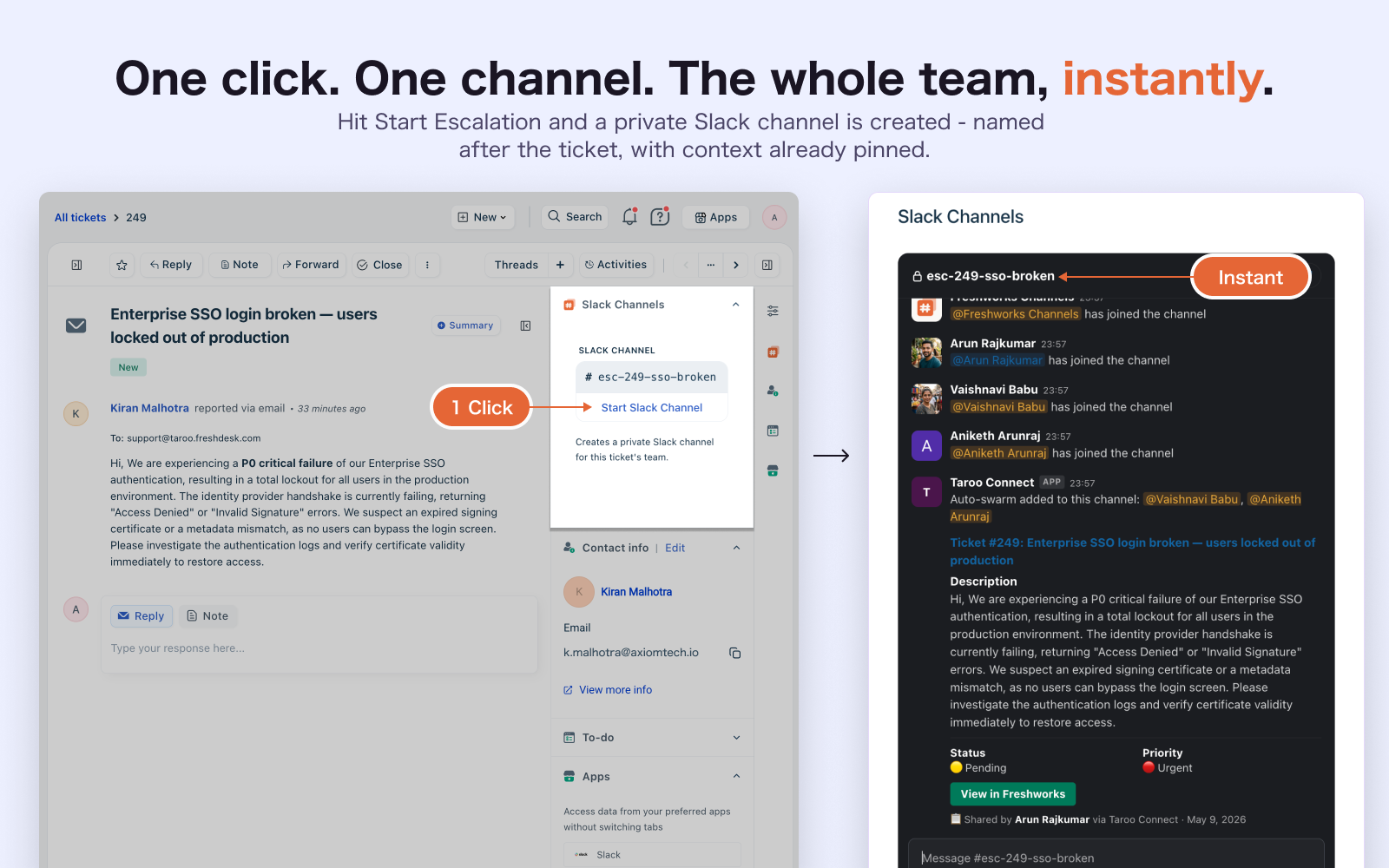Select the Note tab in response box
This screenshot has width=1389, height=868.
(x=208, y=616)
